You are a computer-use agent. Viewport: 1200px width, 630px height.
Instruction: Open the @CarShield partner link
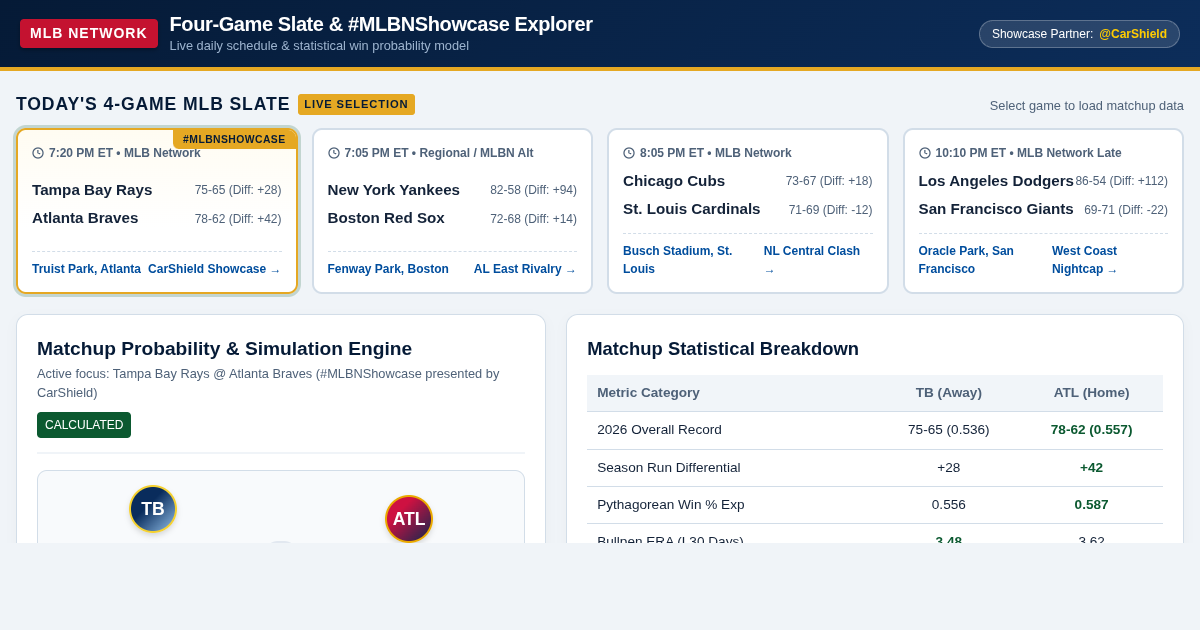tap(1133, 34)
